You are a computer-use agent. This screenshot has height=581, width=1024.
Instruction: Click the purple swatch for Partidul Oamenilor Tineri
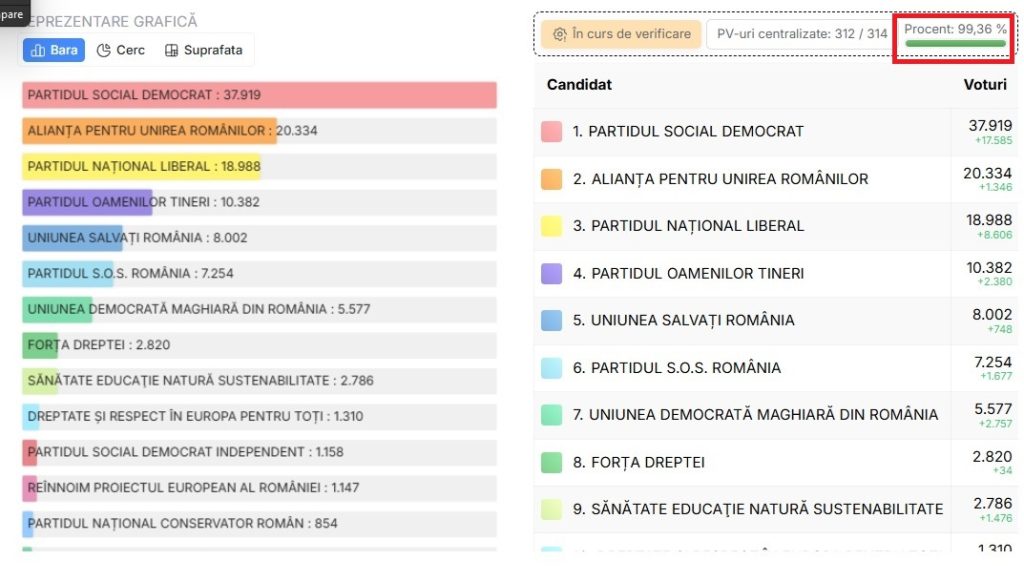tap(551, 273)
